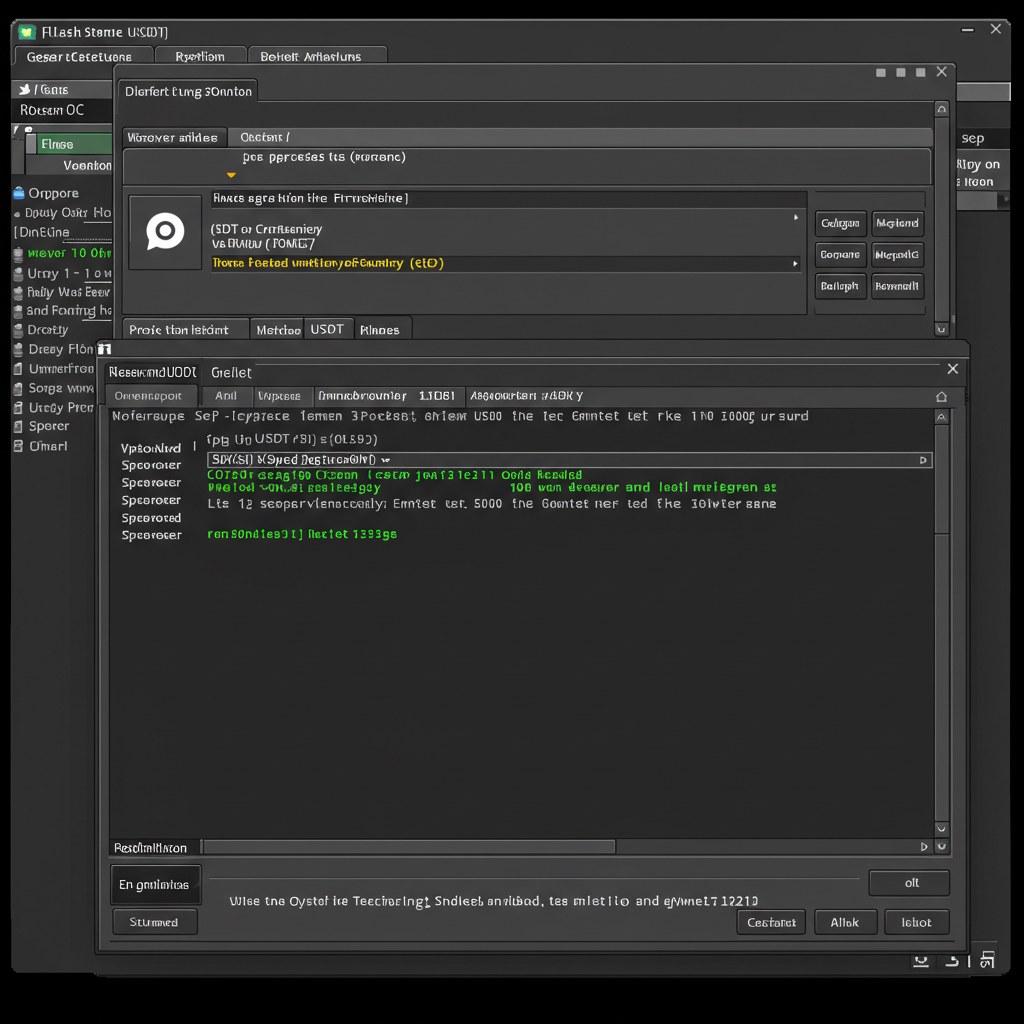
Task: Click the large speech bubble icon thumbnail
Action: click(x=165, y=232)
